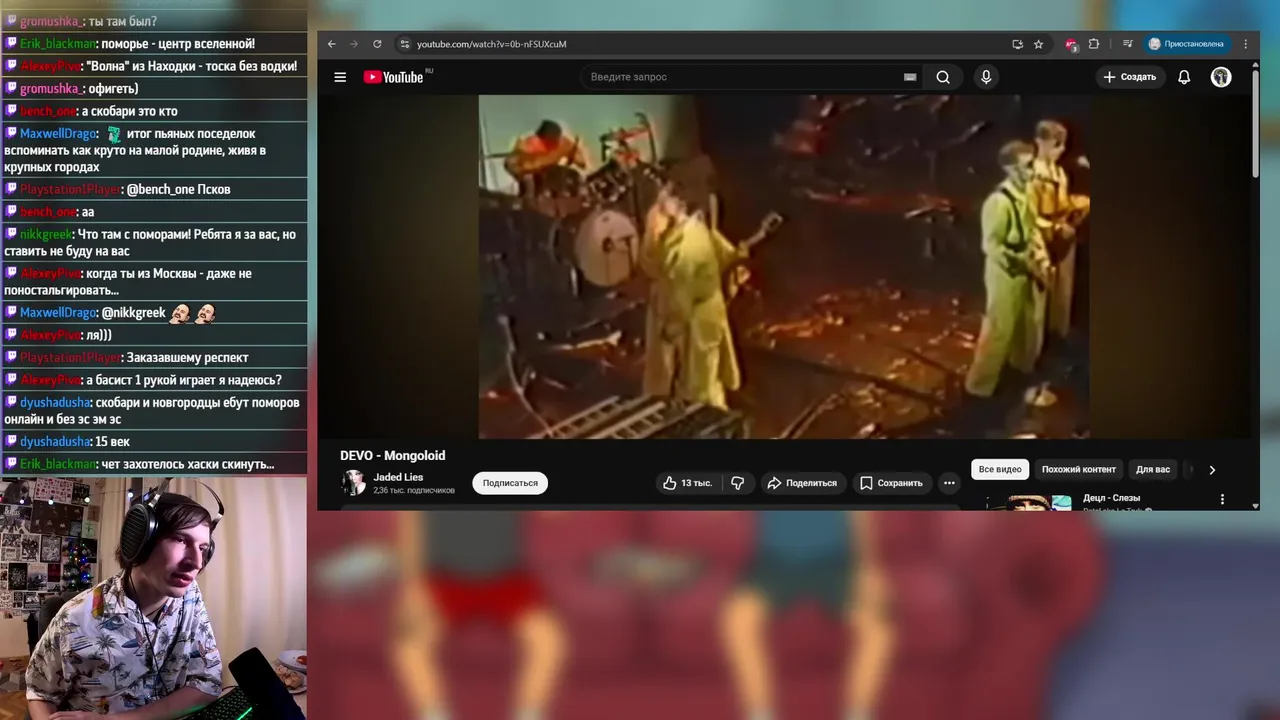This screenshot has height=720, width=1280.
Task: Click on the DEVO video player
Action: (784, 266)
